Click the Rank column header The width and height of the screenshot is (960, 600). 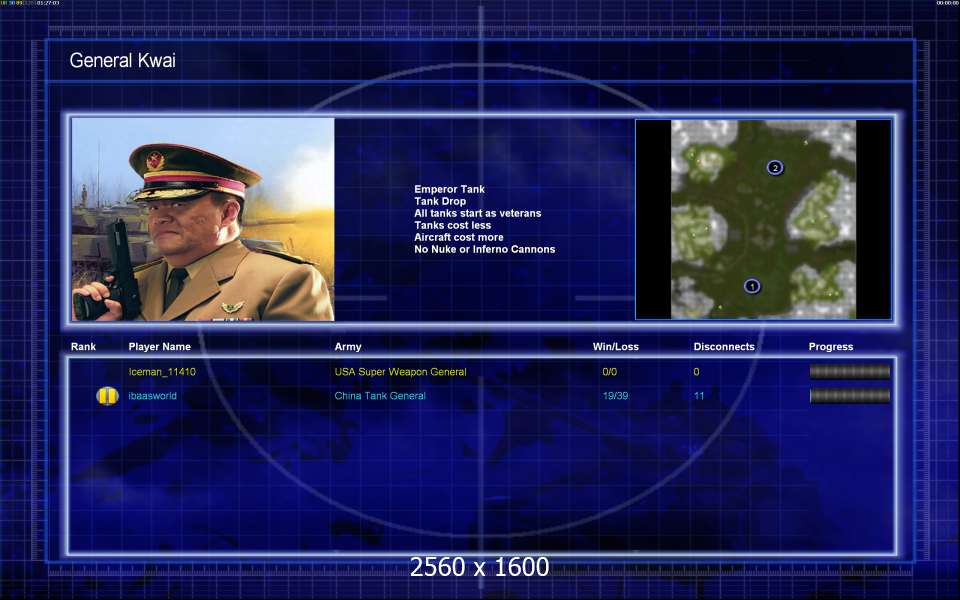point(83,347)
